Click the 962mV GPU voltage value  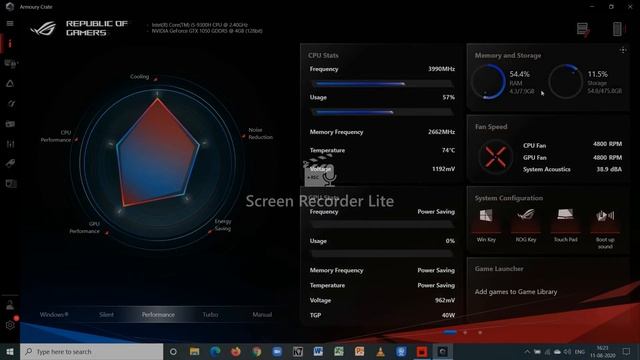tap(445, 300)
